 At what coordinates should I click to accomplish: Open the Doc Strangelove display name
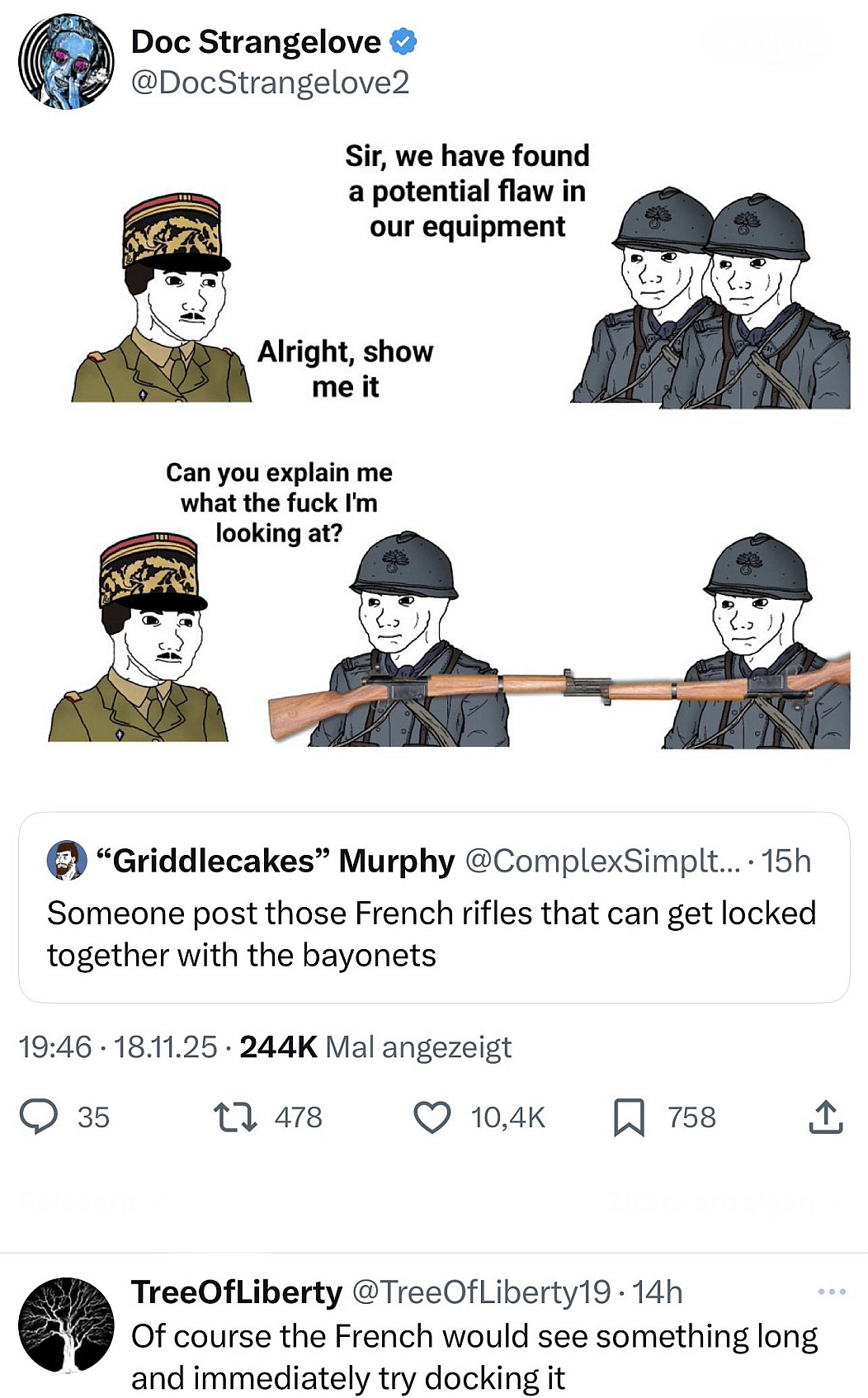click(256, 41)
